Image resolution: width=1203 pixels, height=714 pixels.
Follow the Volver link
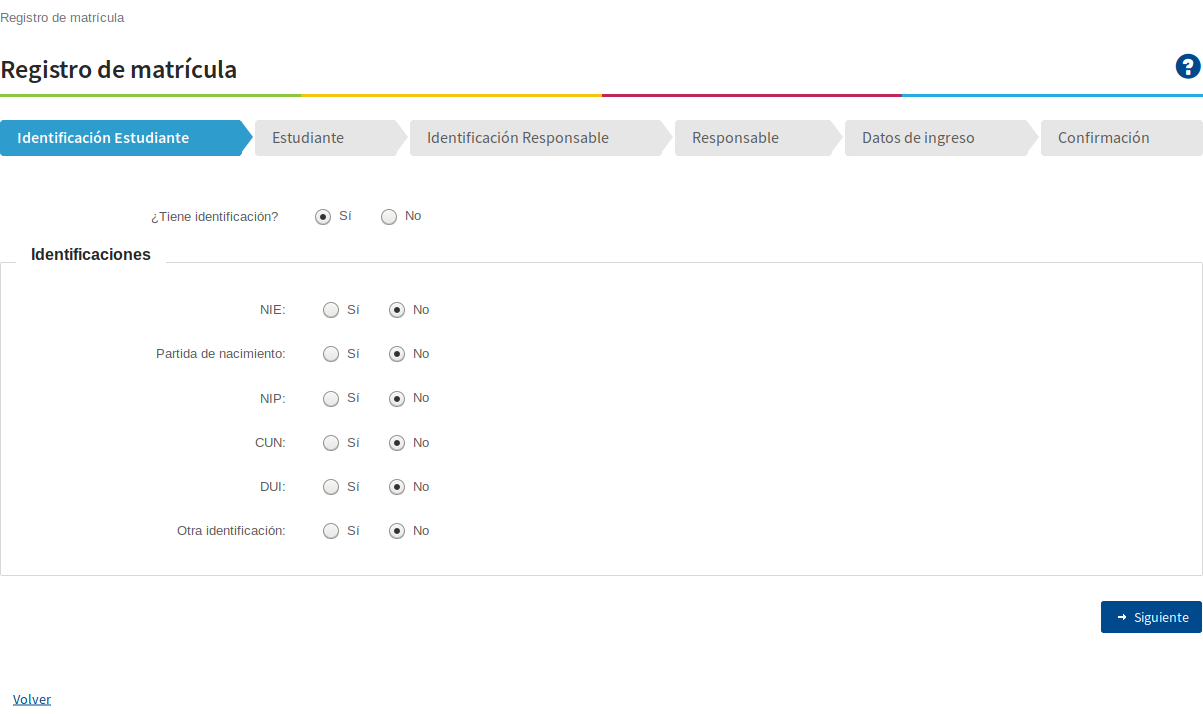32,699
